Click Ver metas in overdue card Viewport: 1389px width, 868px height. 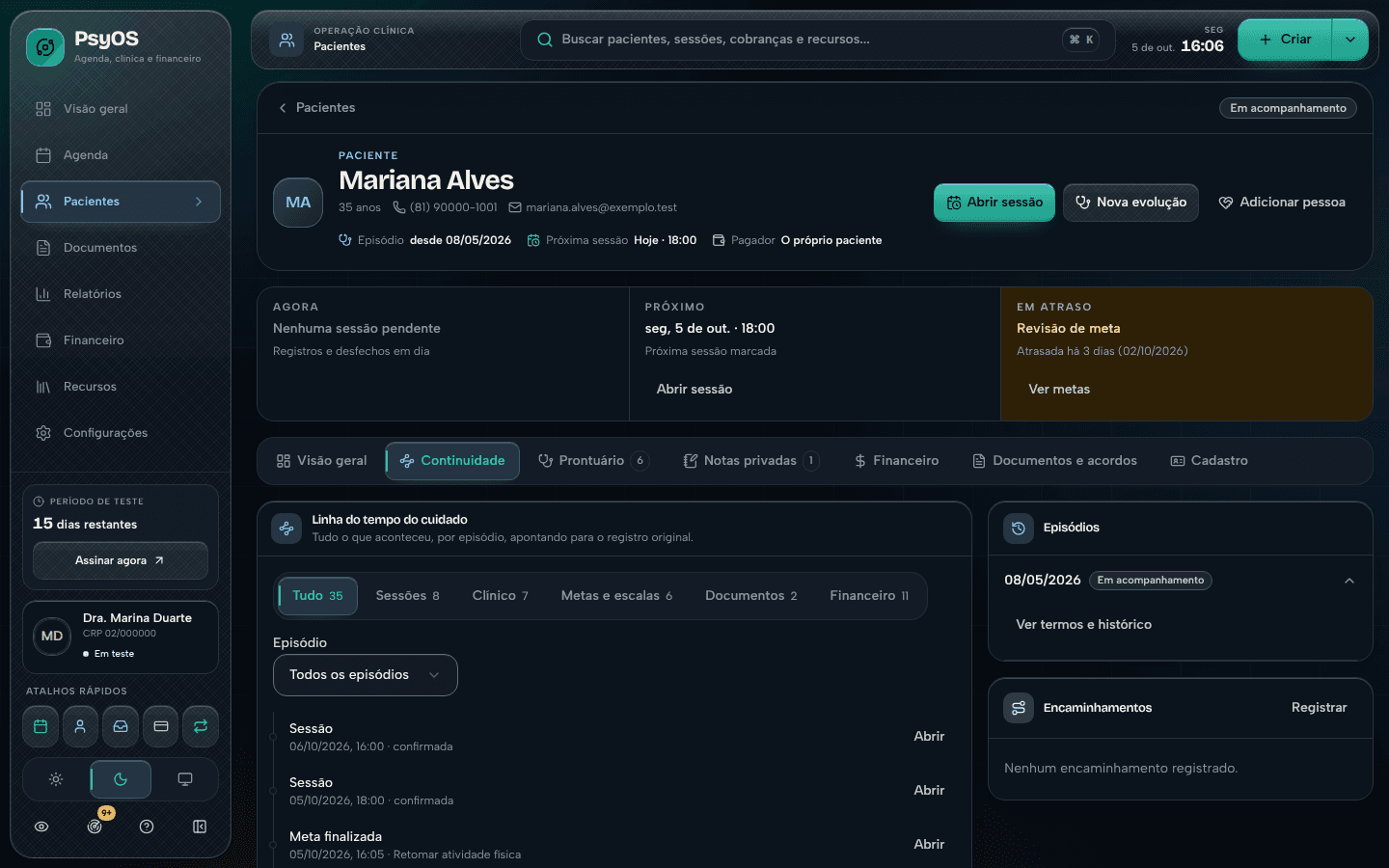coord(1059,390)
